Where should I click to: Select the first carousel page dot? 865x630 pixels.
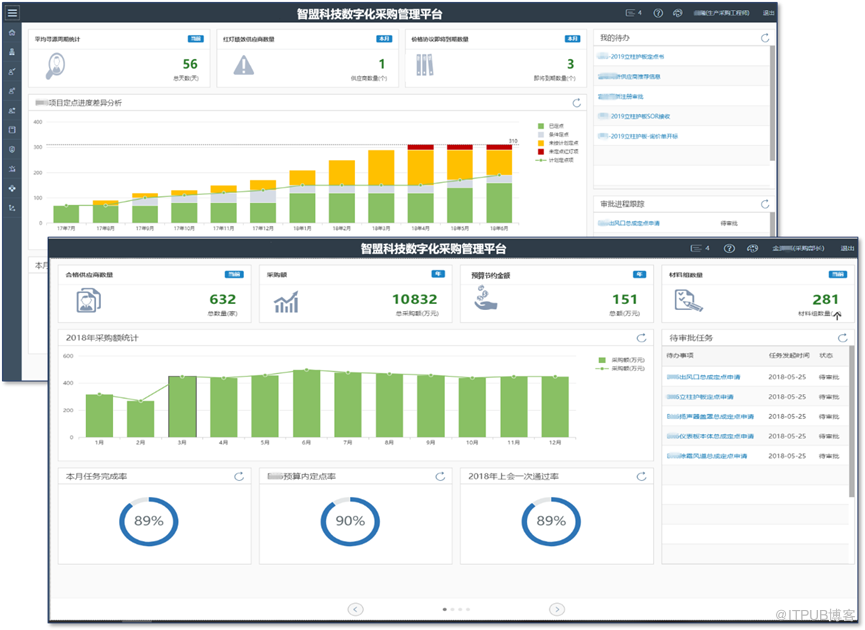coord(444,609)
